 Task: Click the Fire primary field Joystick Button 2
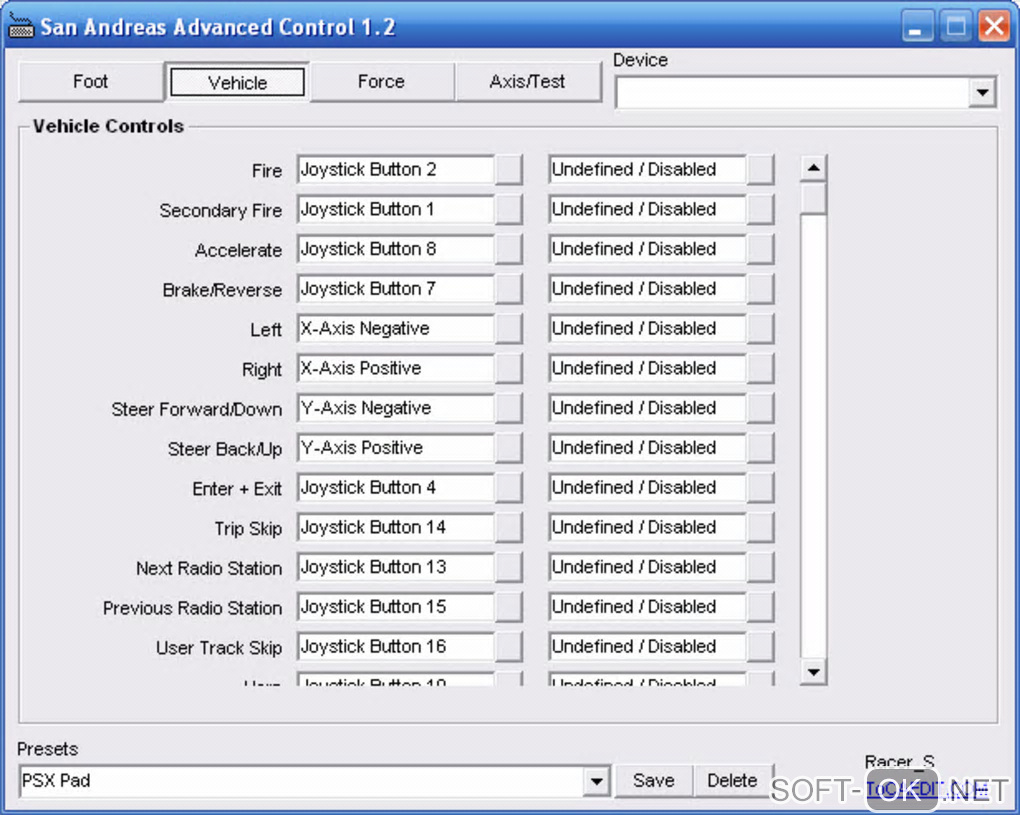click(x=396, y=170)
